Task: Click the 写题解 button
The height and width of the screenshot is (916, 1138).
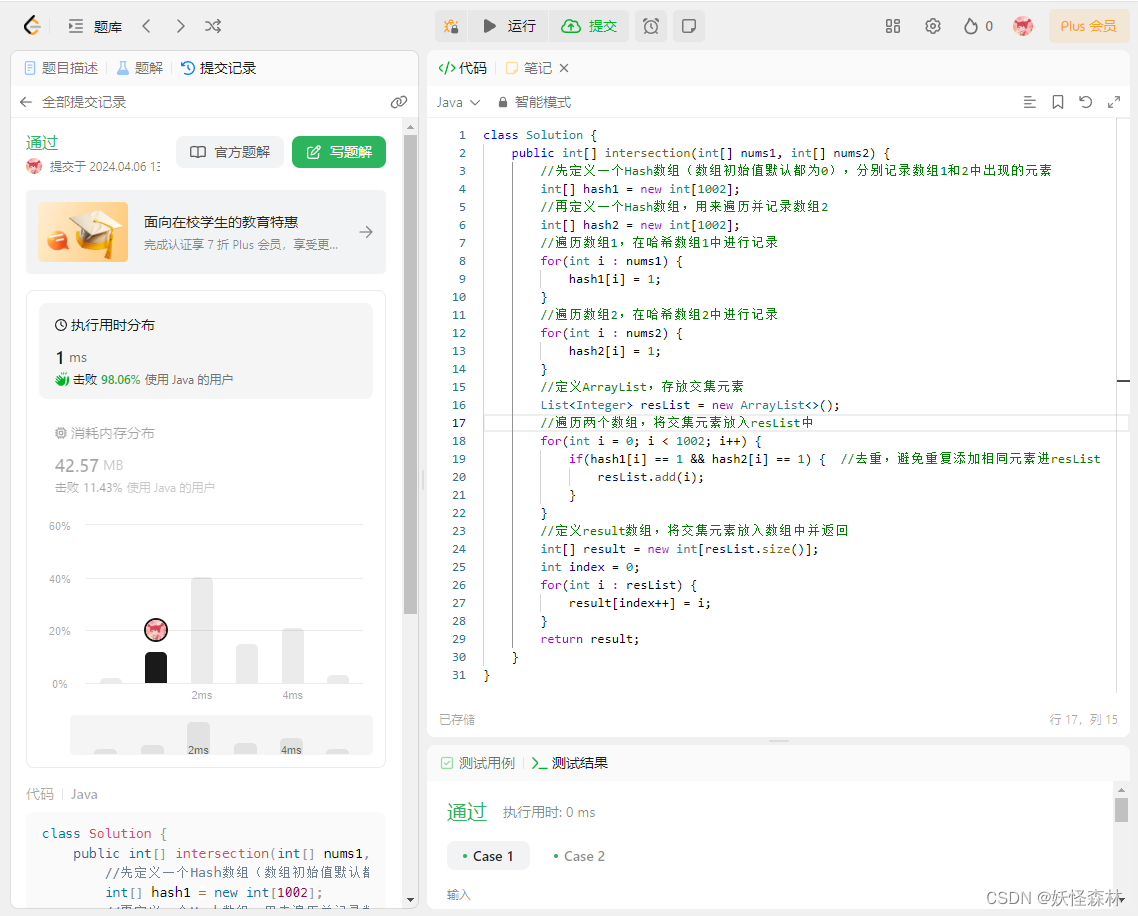Action: tap(339, 152)
